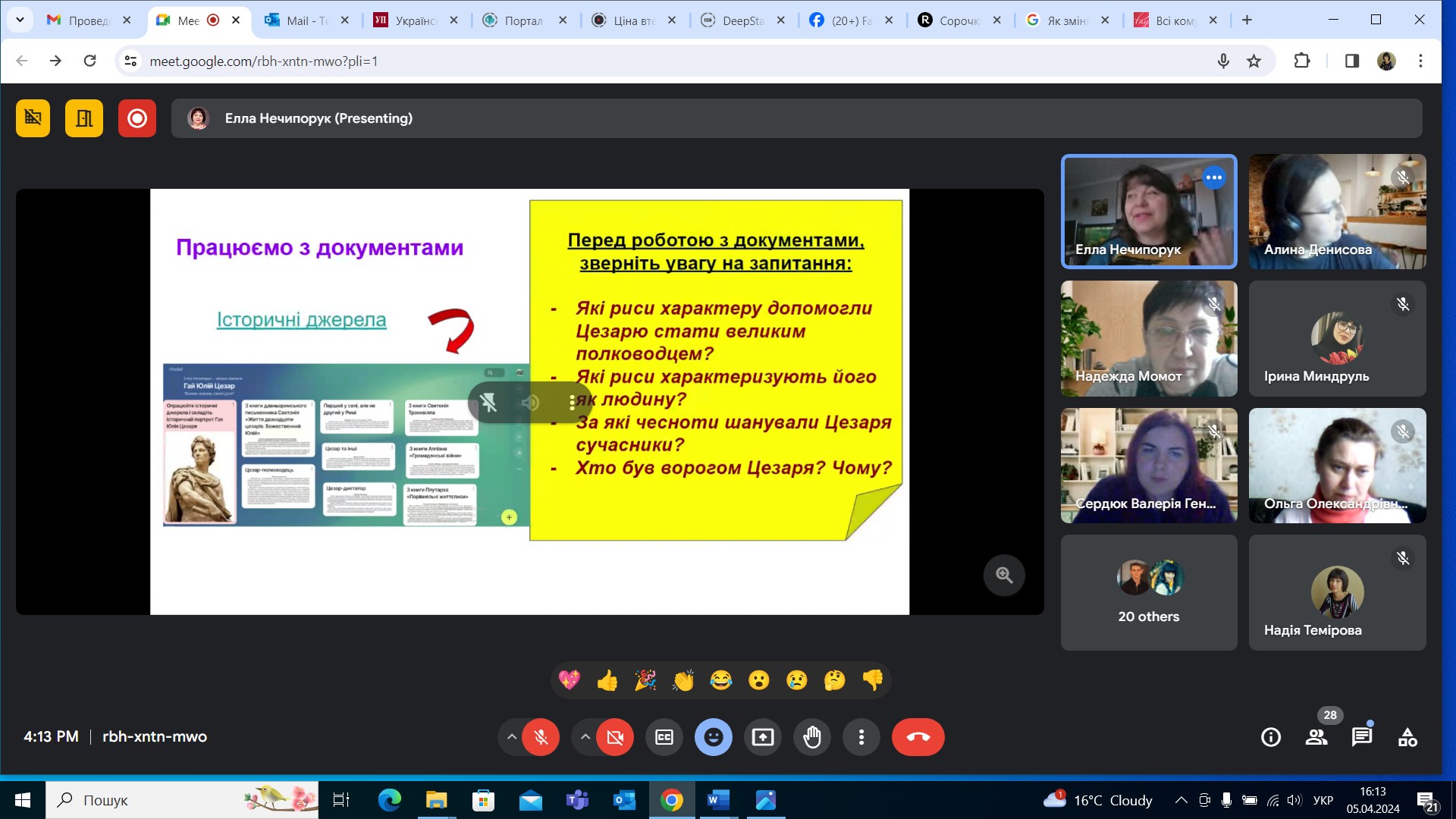Viewport: 1456px width, 819px height.
Task: Open More options three-dot menu
Action: point(861,737)
